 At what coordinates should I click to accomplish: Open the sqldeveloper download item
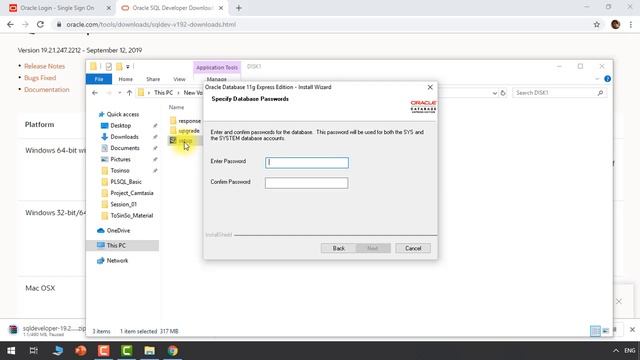(x=47, y=330)
